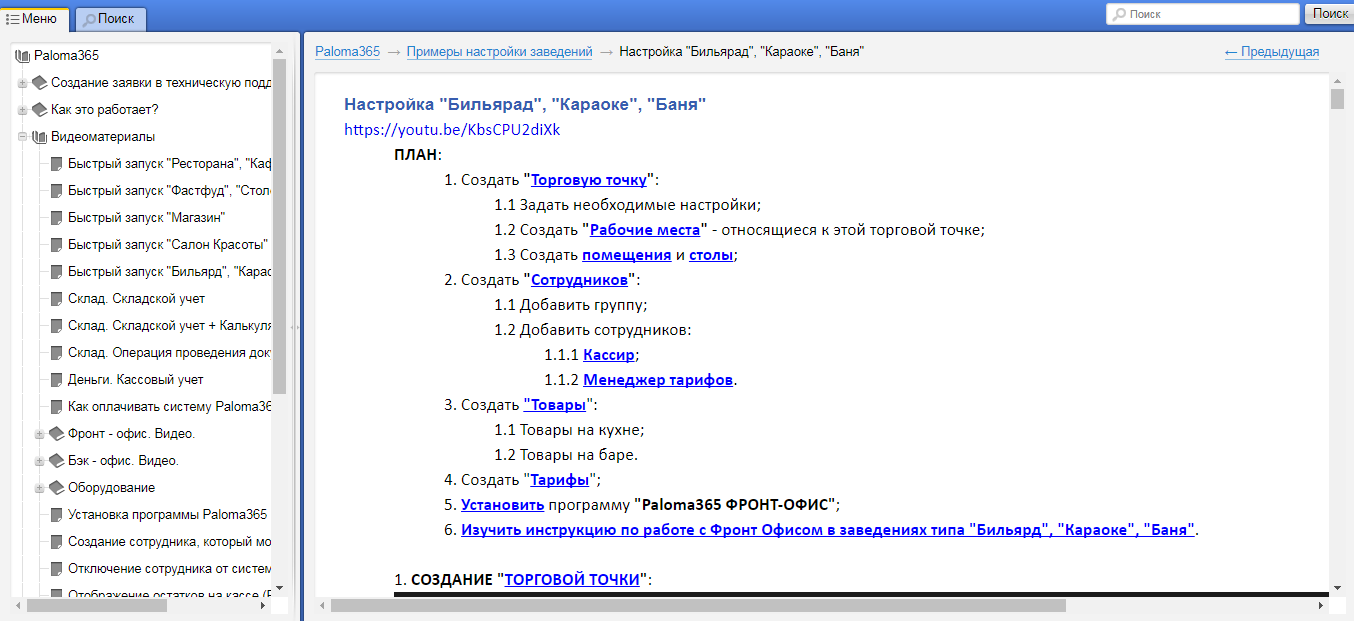This screenshot has width=1354, height=621.
Task: Open Быстрый запуск "Магазин" topic
Action: (x=146, y=218)
